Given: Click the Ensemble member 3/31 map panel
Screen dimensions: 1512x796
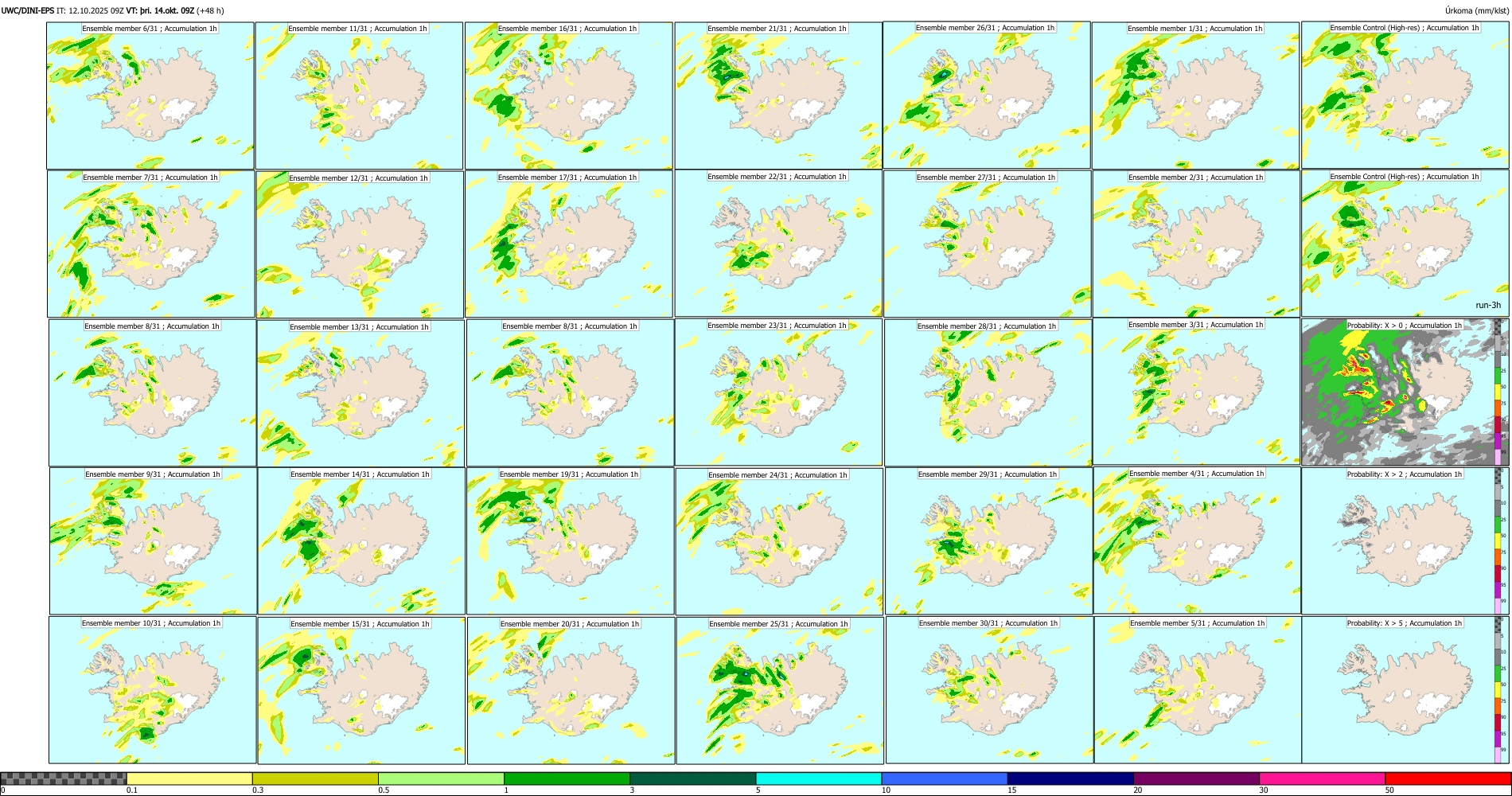Looking at the screenshot, I should [x=1196, y=391].
